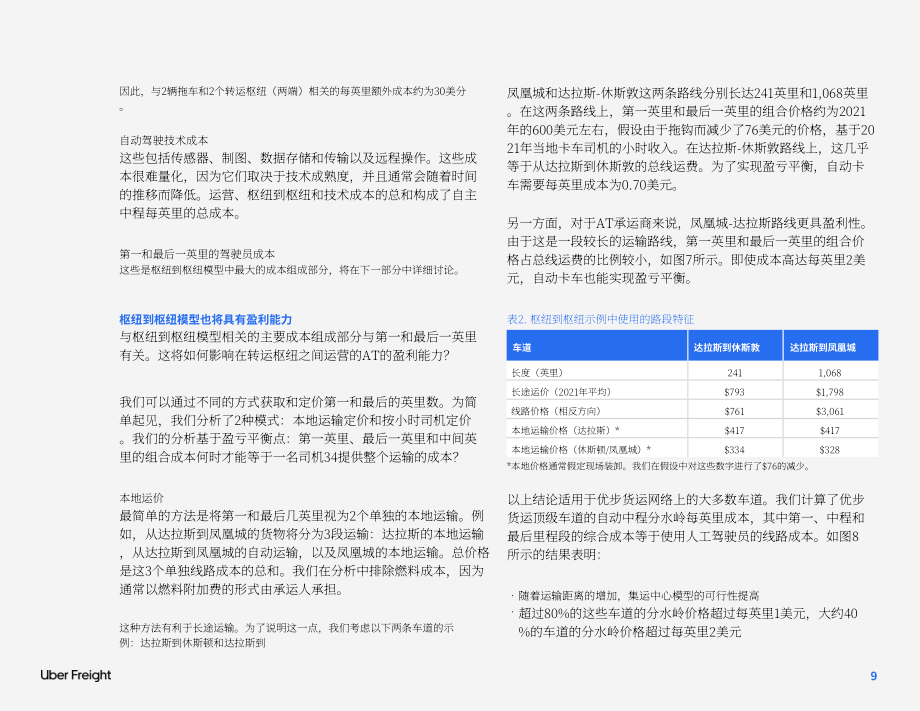Select the 长途运价（2021年平均） row label
Viewport: 920px width, 711px height.
point(561,392)
